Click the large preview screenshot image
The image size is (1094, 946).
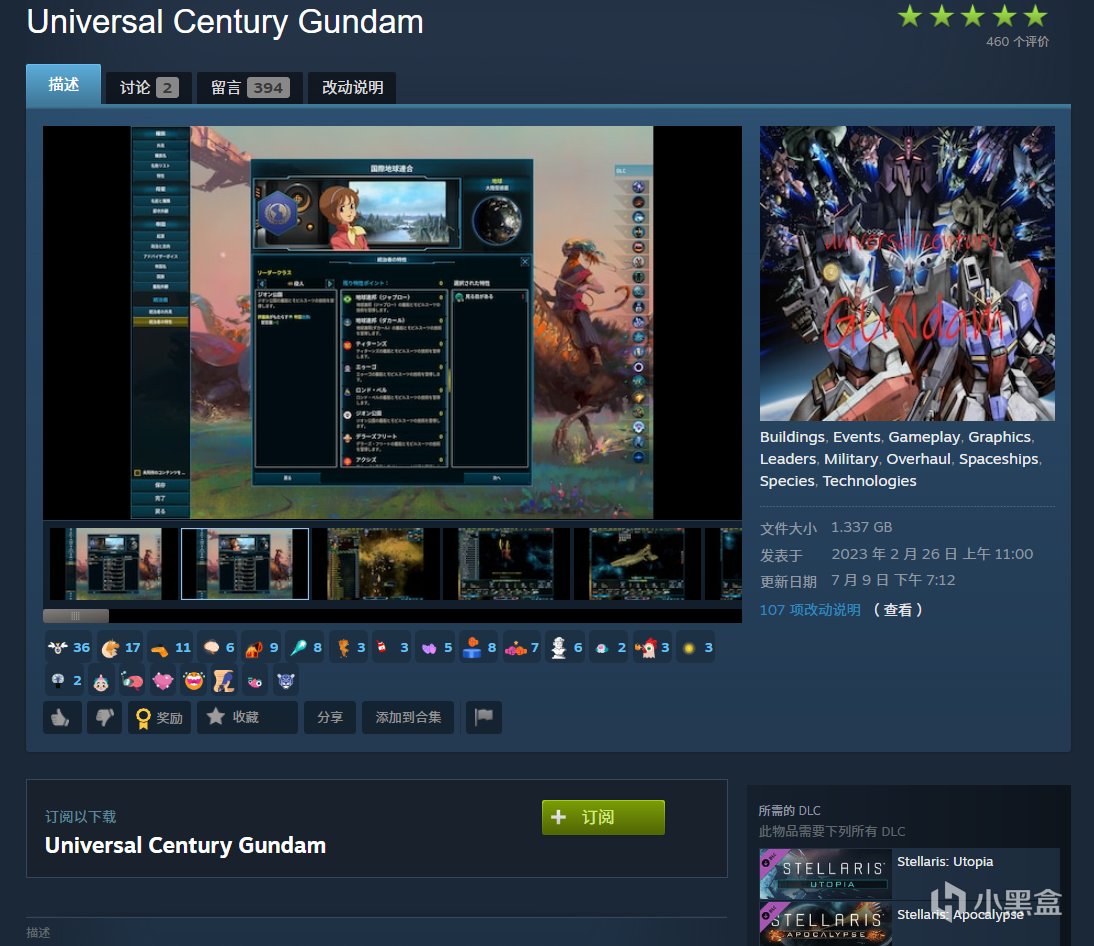(x=392, y=322)
